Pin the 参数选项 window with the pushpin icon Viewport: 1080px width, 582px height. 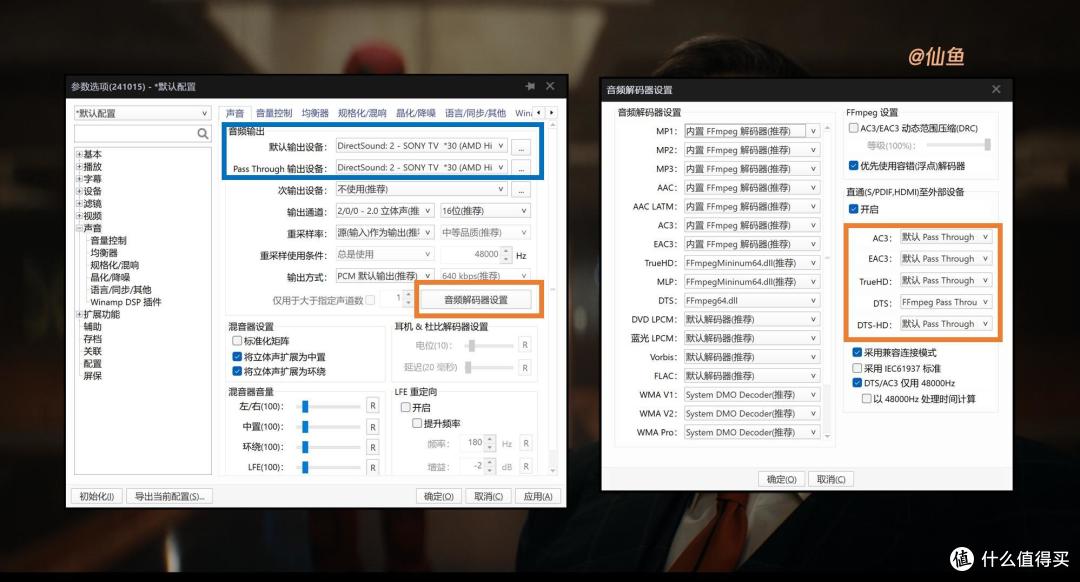(530, 86)
